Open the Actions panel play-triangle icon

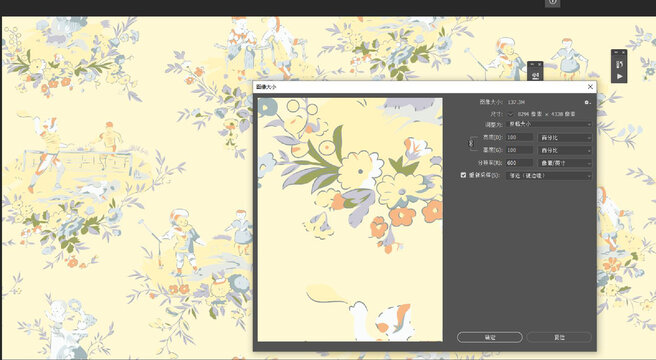(619, 76)
